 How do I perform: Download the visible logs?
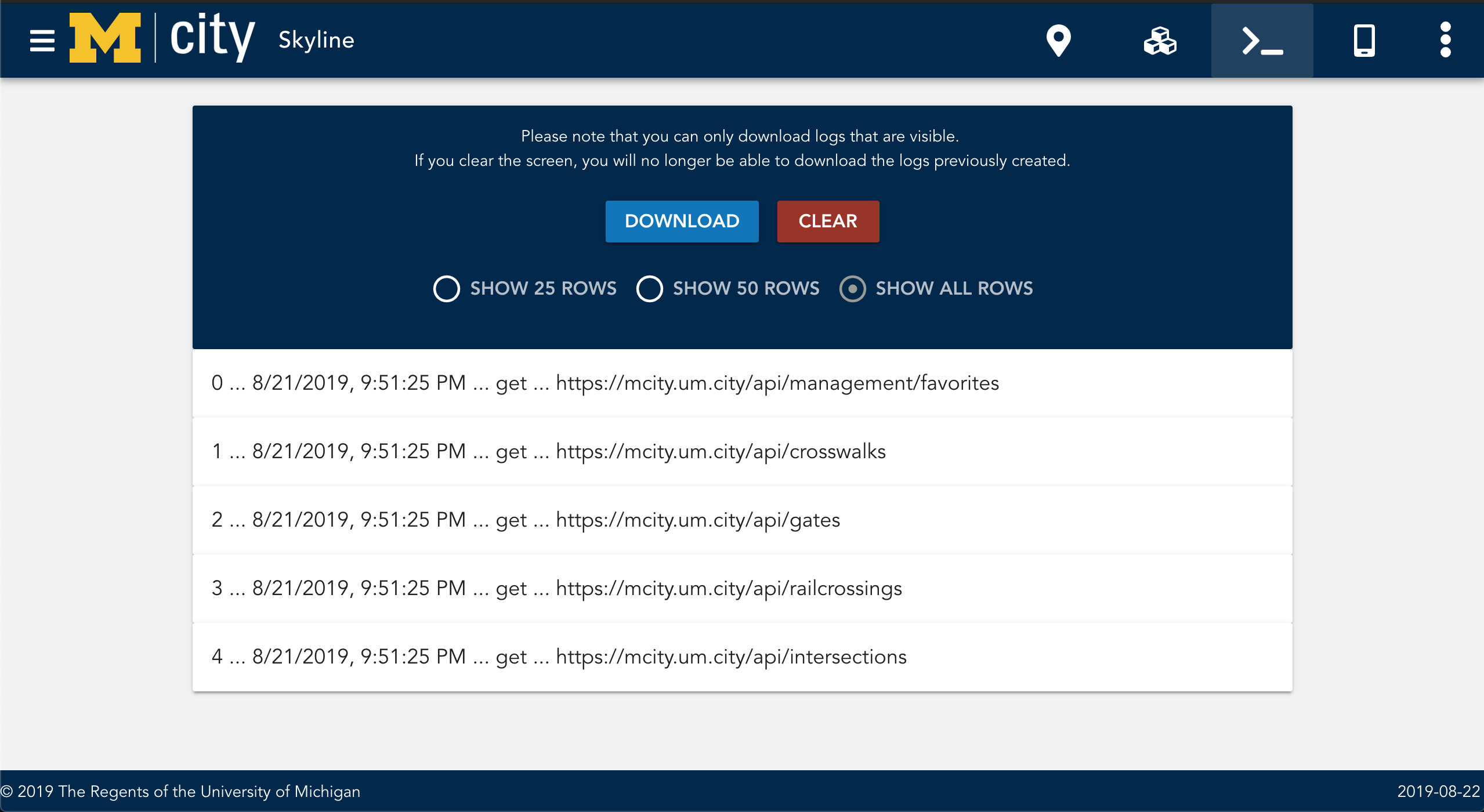pyautogui.click(x=682, y=221)
